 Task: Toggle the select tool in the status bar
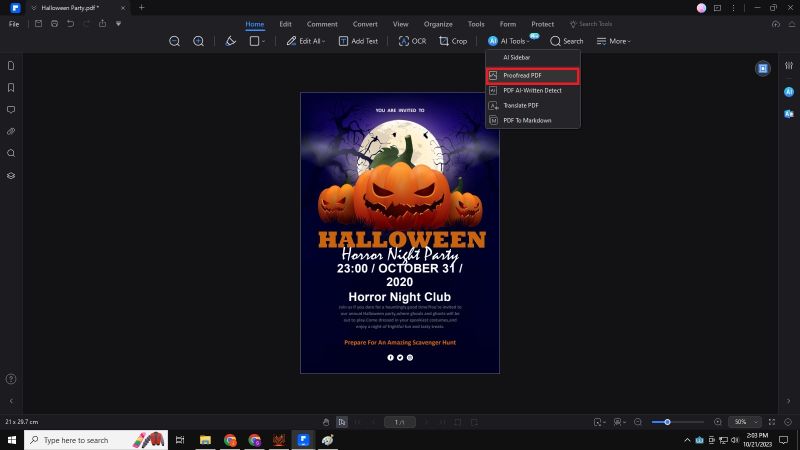(x=342, y=422)
